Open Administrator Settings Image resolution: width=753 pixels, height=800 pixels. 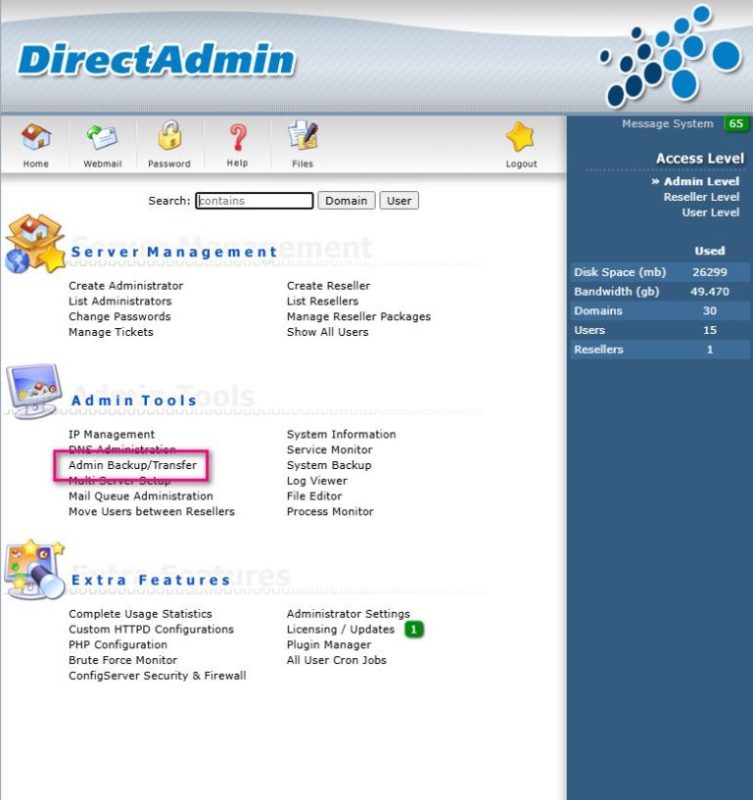click(348, 614)
